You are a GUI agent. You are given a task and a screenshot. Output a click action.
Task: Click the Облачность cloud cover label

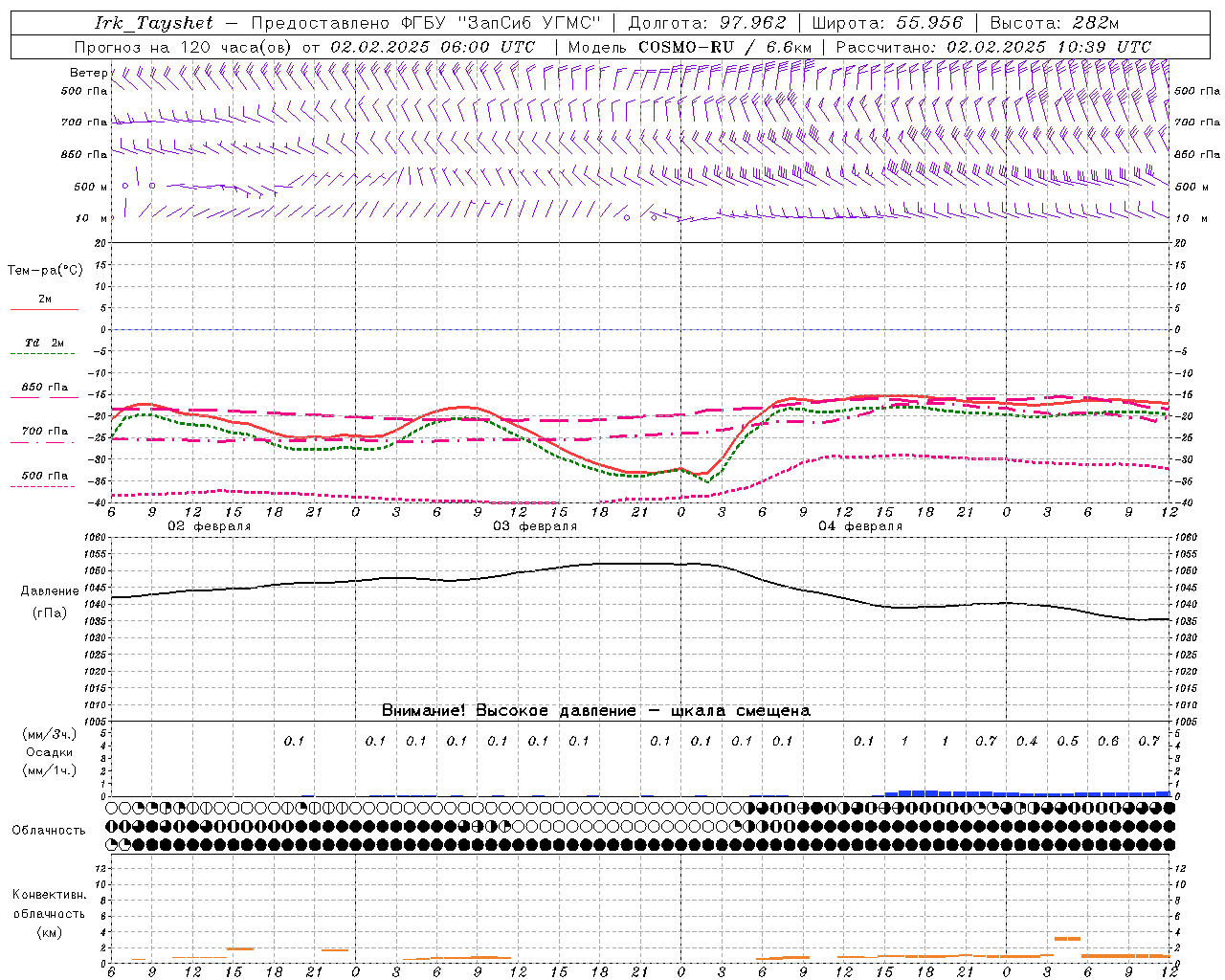pyautogui.click(x=49, y=831)
